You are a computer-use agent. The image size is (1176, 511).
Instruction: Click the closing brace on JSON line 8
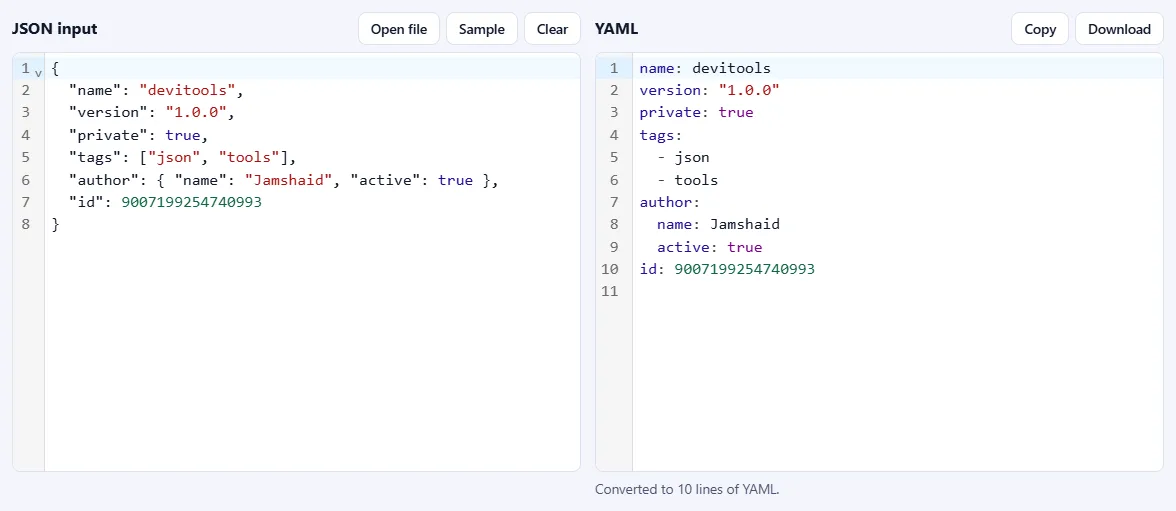56,224
